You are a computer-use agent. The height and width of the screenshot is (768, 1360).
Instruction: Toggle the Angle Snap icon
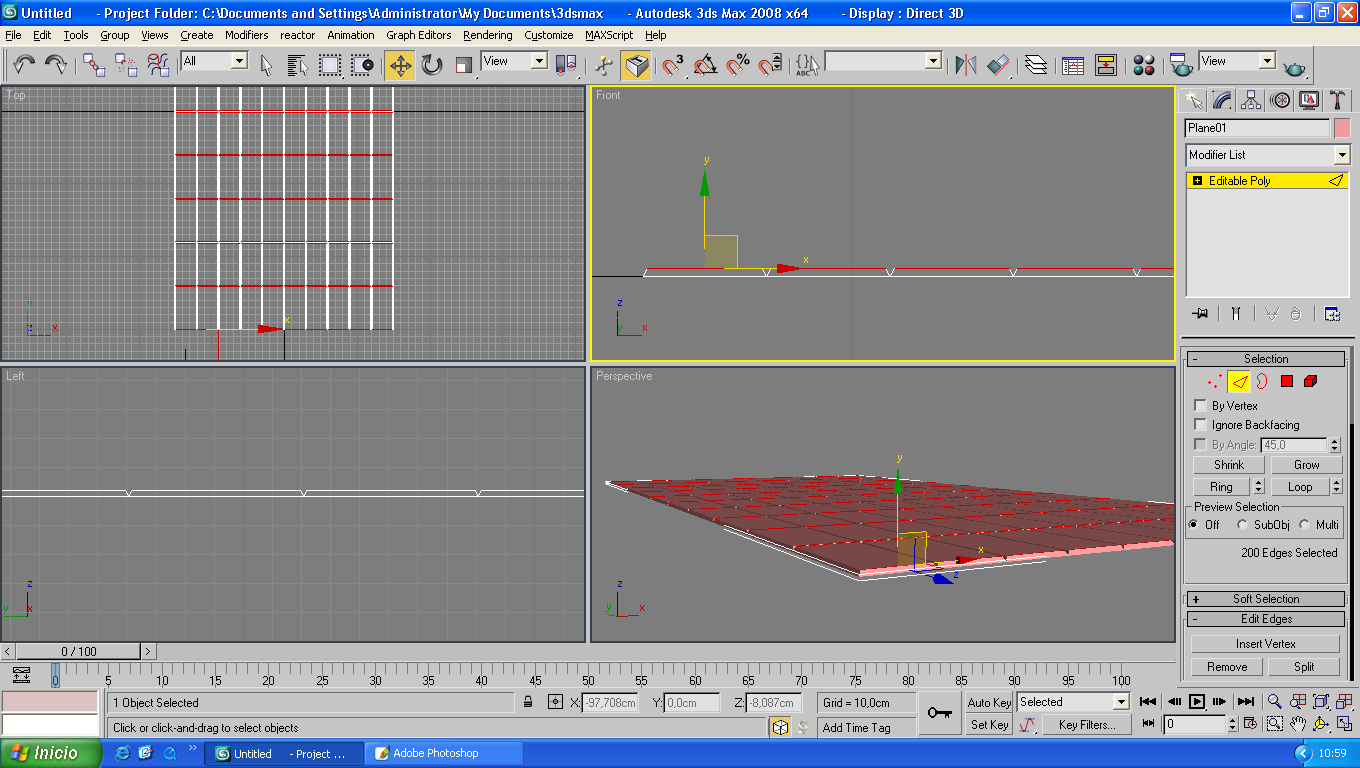coord(705,65)
